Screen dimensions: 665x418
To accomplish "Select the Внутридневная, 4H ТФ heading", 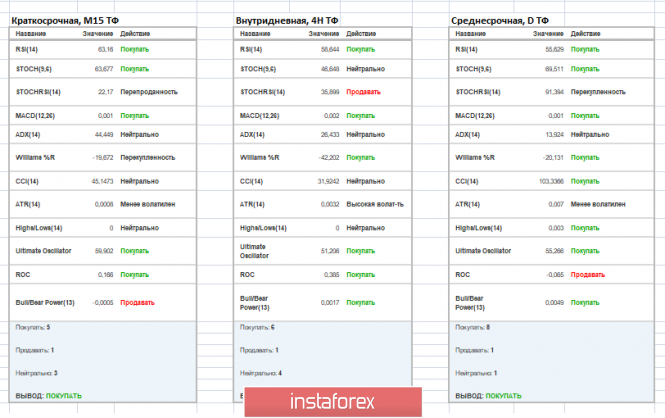I will [287, 20].
